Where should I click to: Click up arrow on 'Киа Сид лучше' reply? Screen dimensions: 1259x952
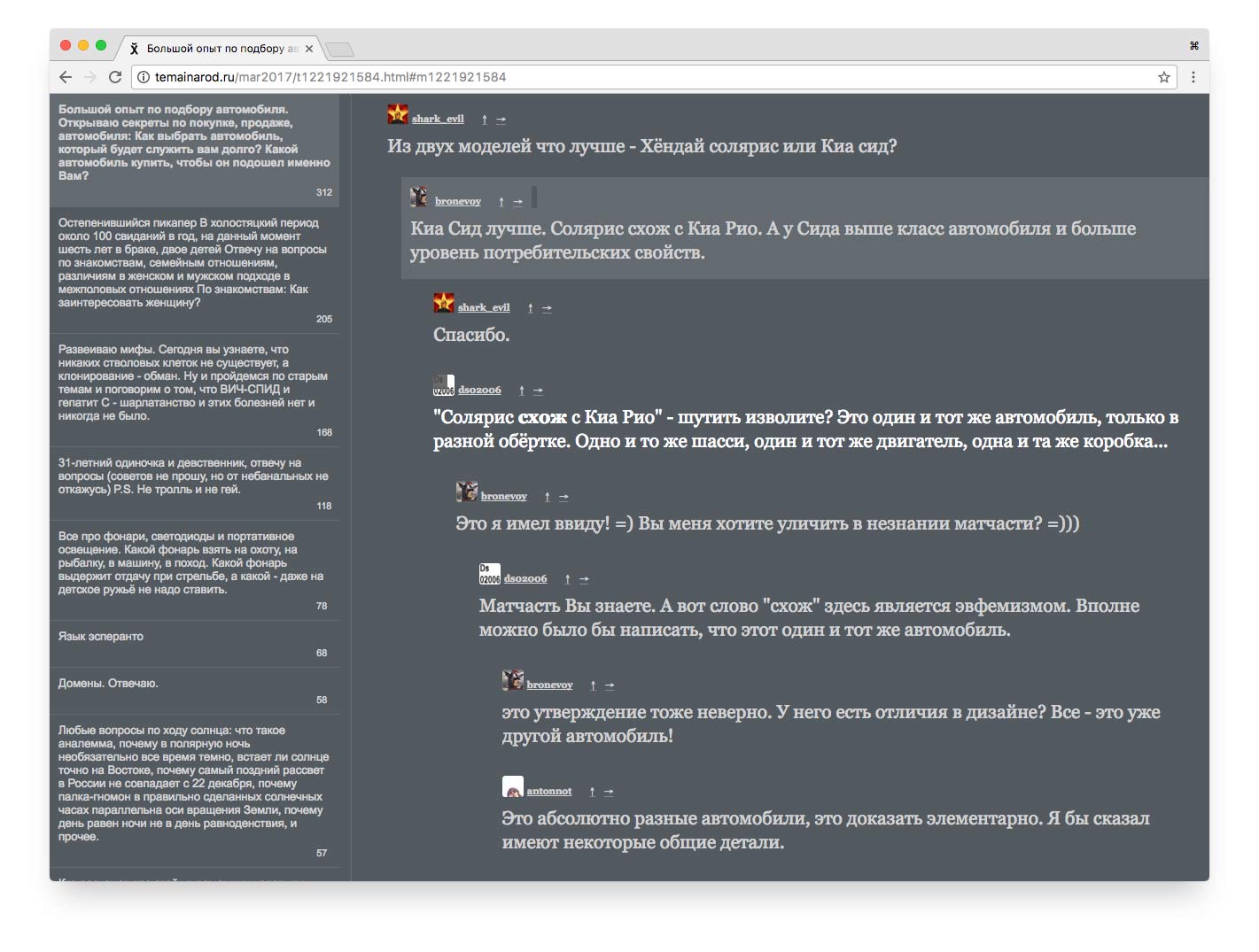coord(501,201)
